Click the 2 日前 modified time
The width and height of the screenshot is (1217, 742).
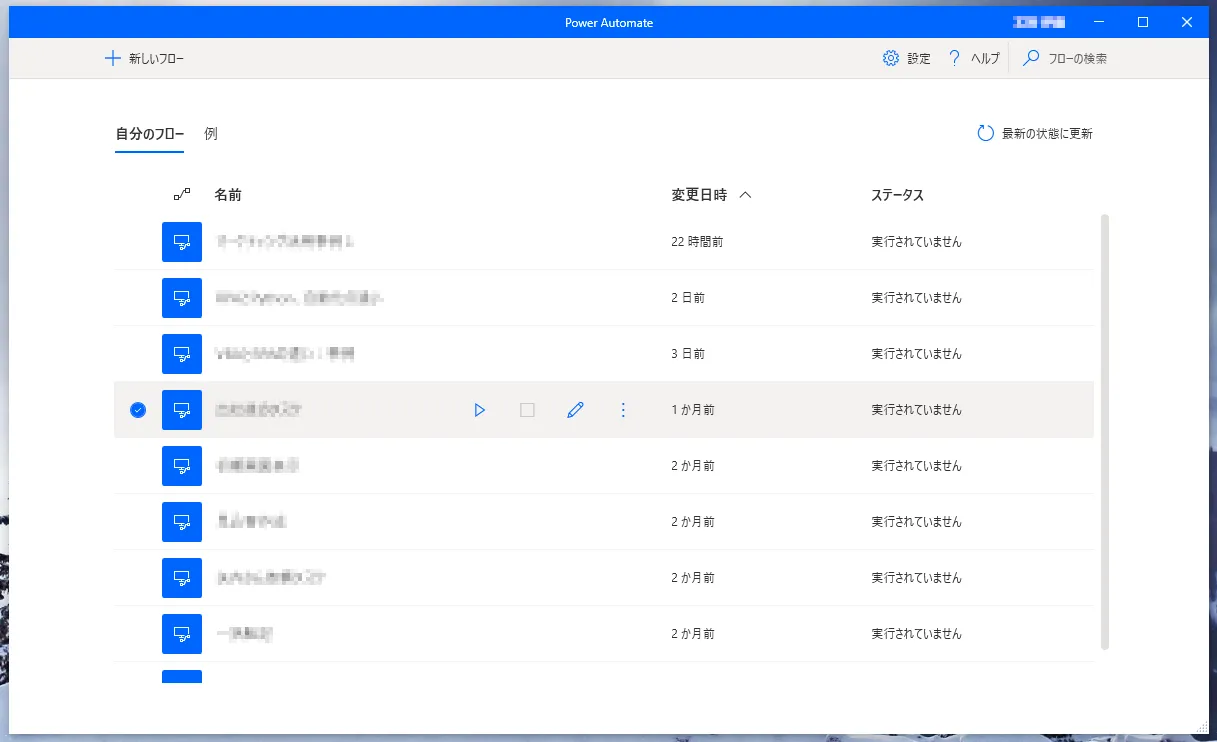(x=688, y=298)
